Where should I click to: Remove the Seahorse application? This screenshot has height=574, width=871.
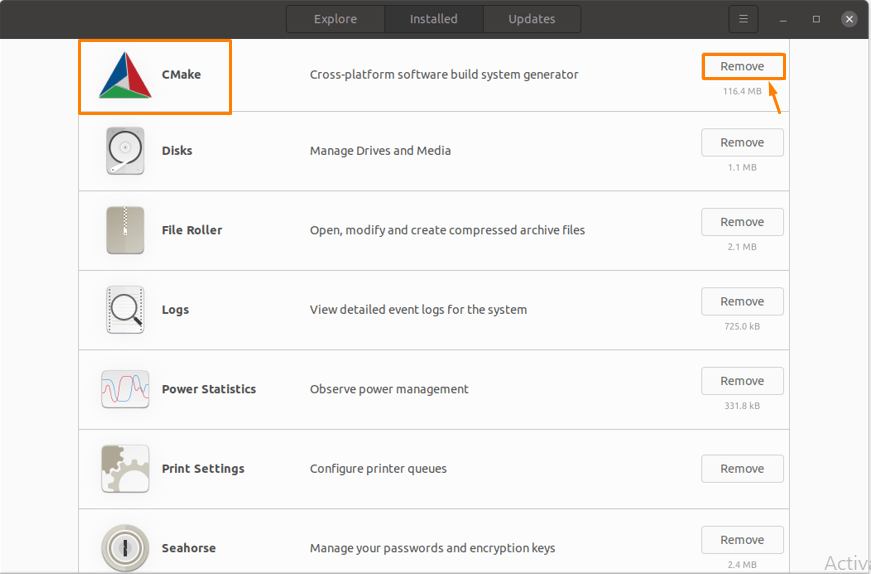(x=743, y=540)
